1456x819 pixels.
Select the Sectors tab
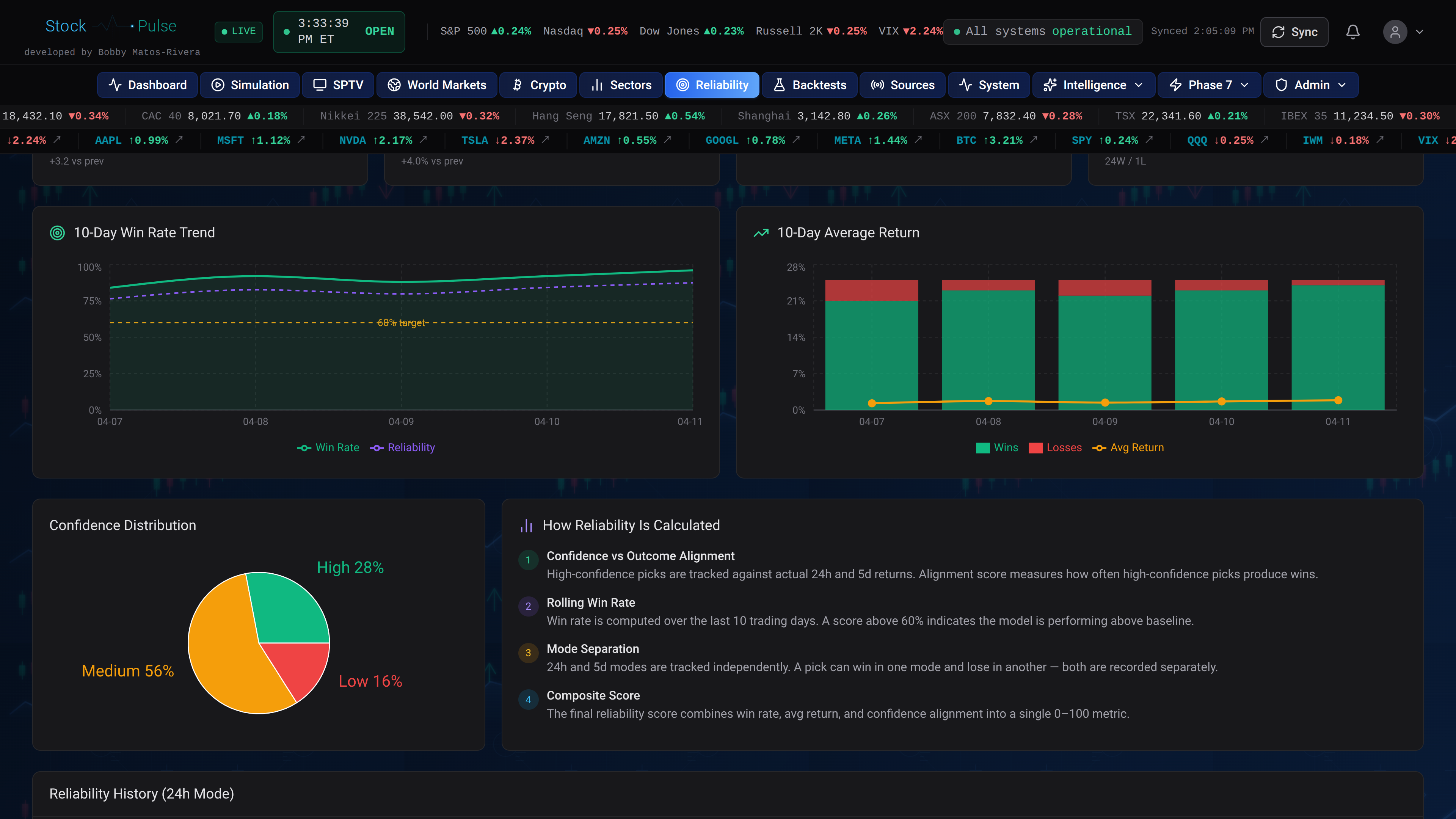[621, 85]
